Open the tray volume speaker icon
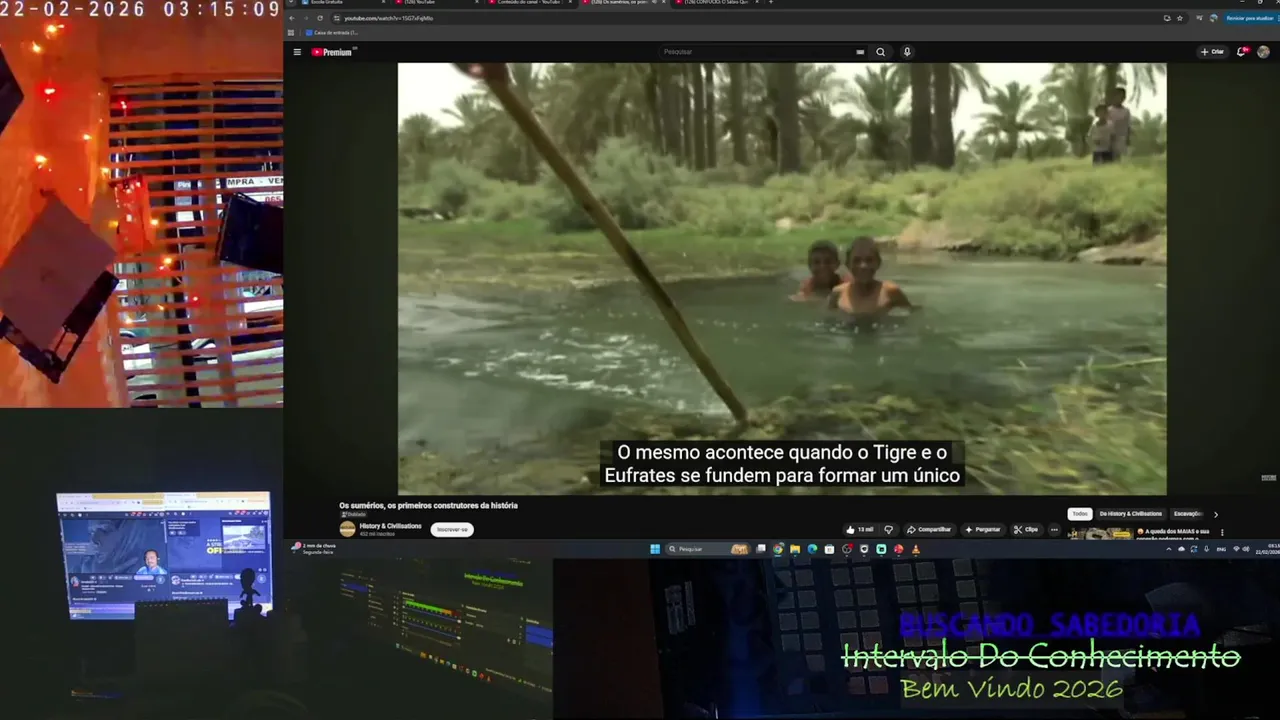Image resolution: width=1280 pixels, height=720 pixels. [x=1246, y=549]
